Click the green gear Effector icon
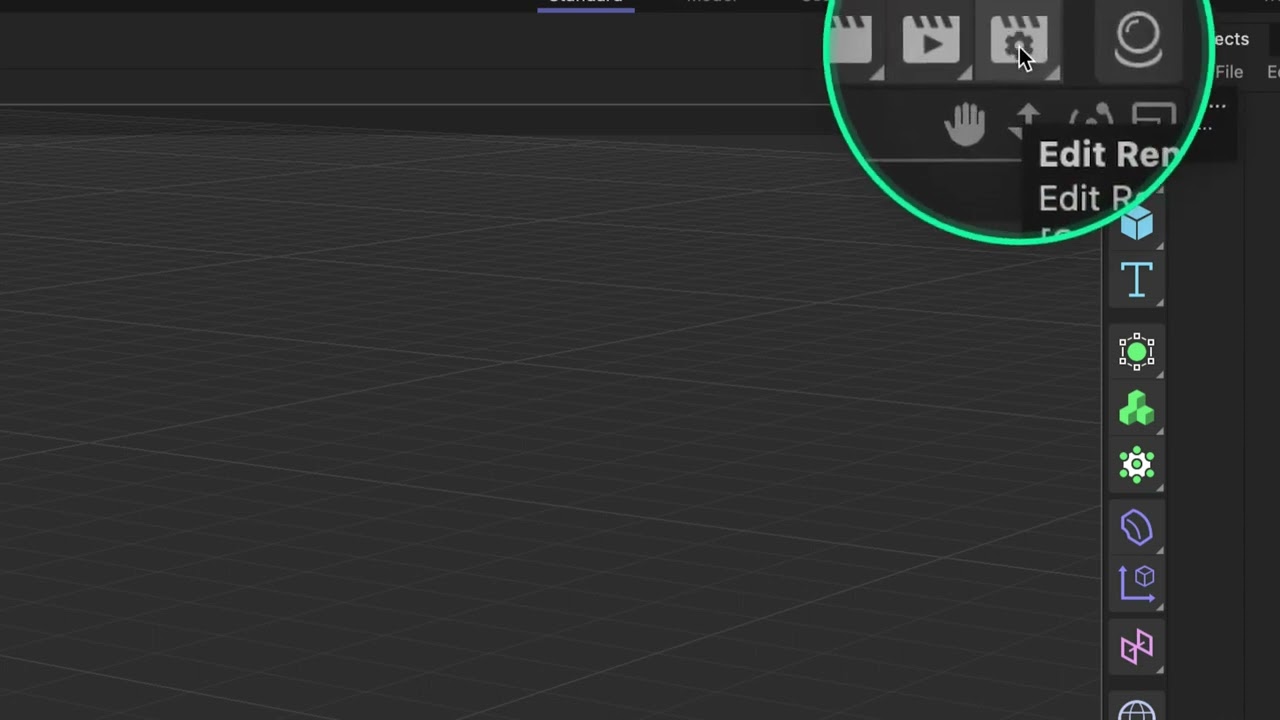1280x720 pixels. pos(1137,465)
